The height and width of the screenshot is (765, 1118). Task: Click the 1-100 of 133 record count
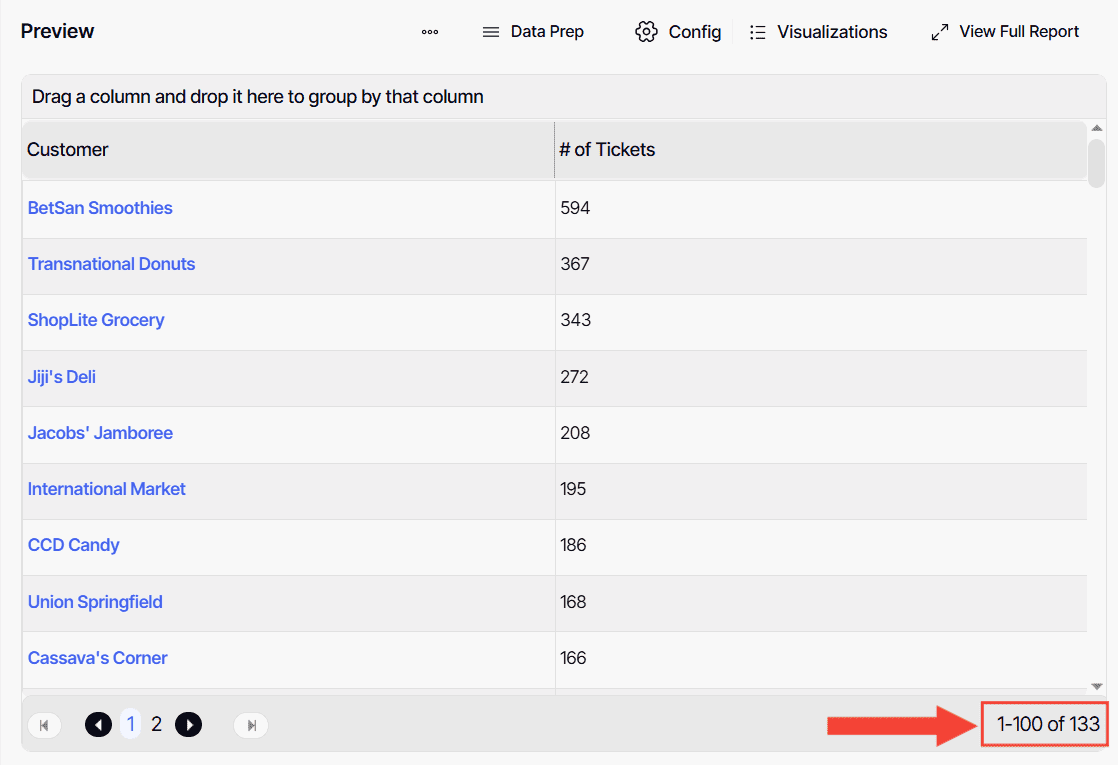1048,724
